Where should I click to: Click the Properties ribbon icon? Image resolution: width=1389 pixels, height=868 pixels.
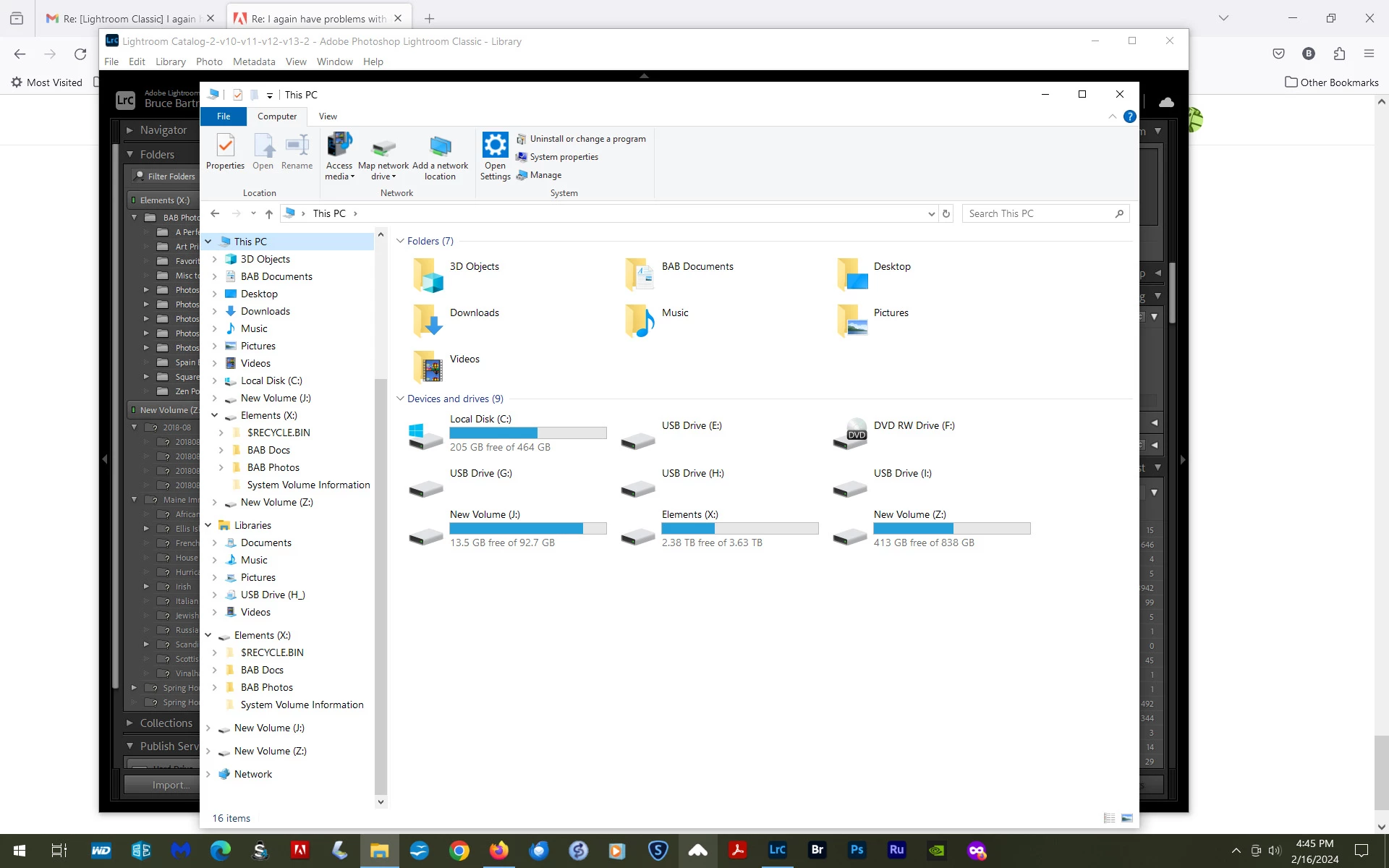click(x=225, y=146)
